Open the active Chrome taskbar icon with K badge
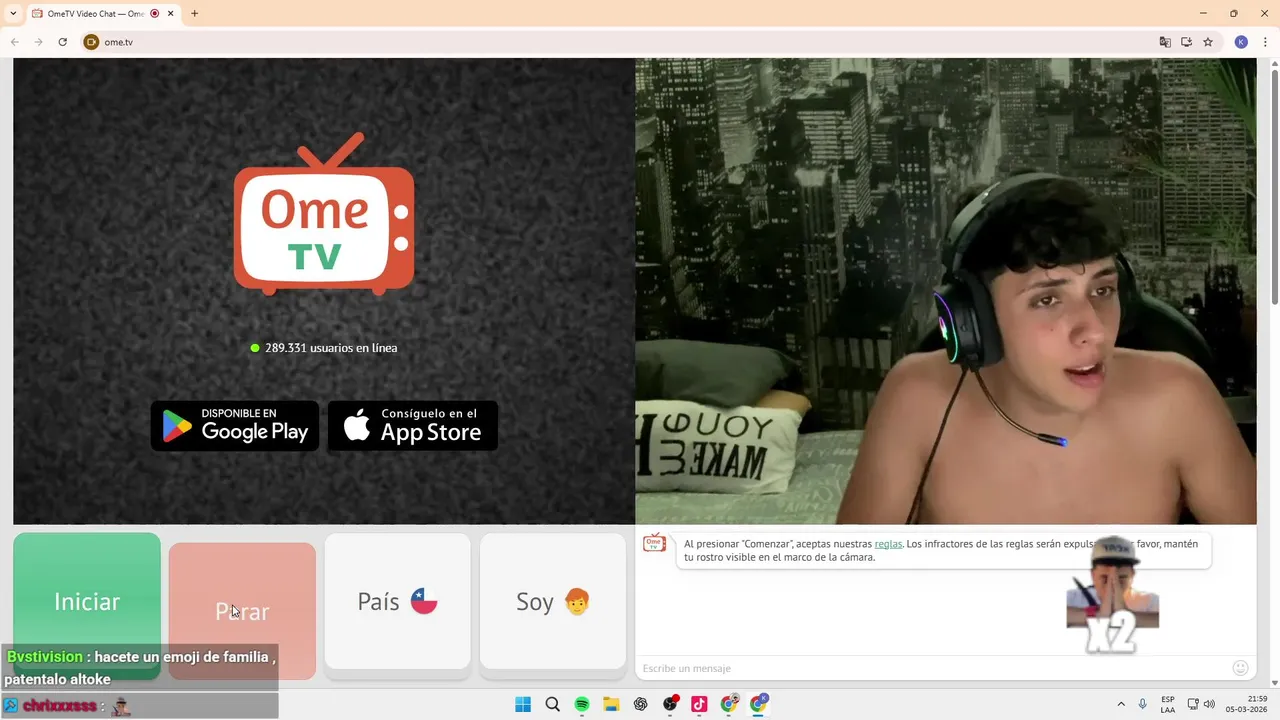Screen dimensions: 1280x720 click(758, 704)
